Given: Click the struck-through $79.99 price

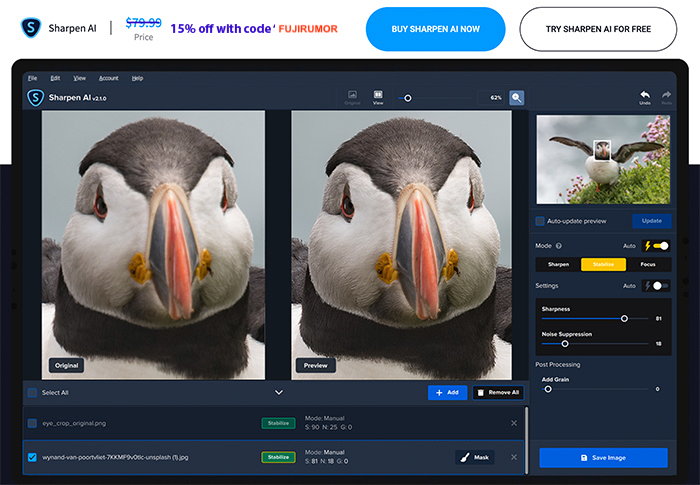Looking at the screenshot, I should coord(143,22).
